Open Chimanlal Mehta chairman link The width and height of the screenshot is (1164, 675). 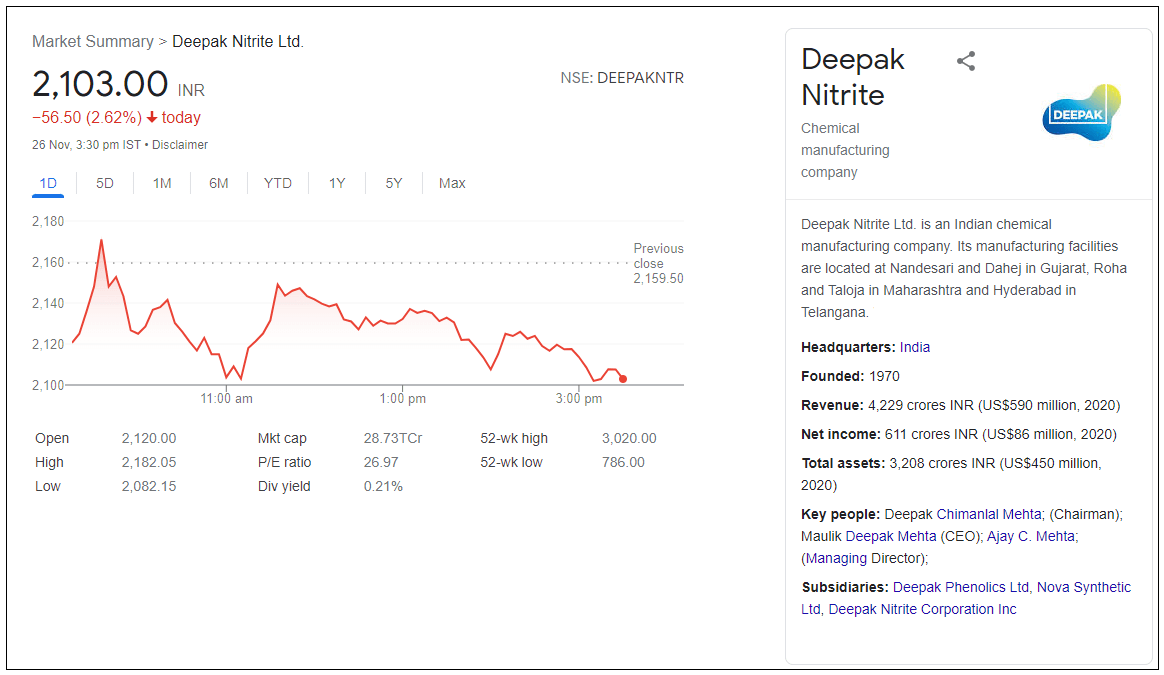click(x=989, y=514)
